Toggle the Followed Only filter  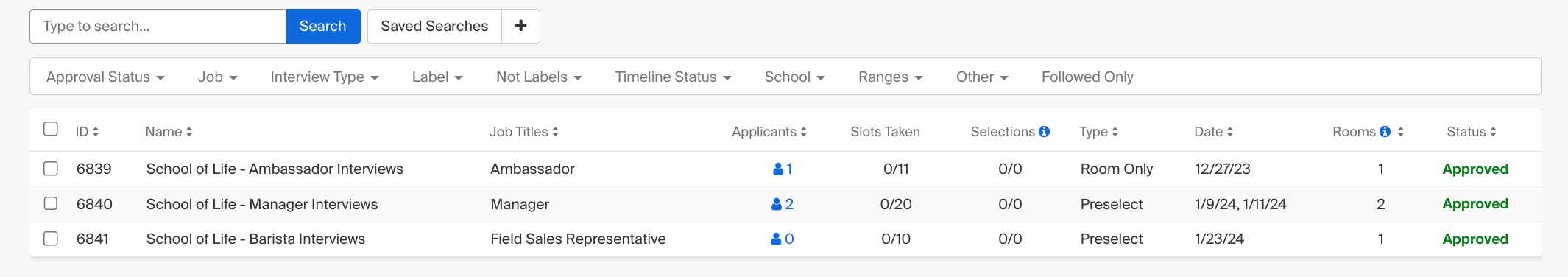point(1087,77)
